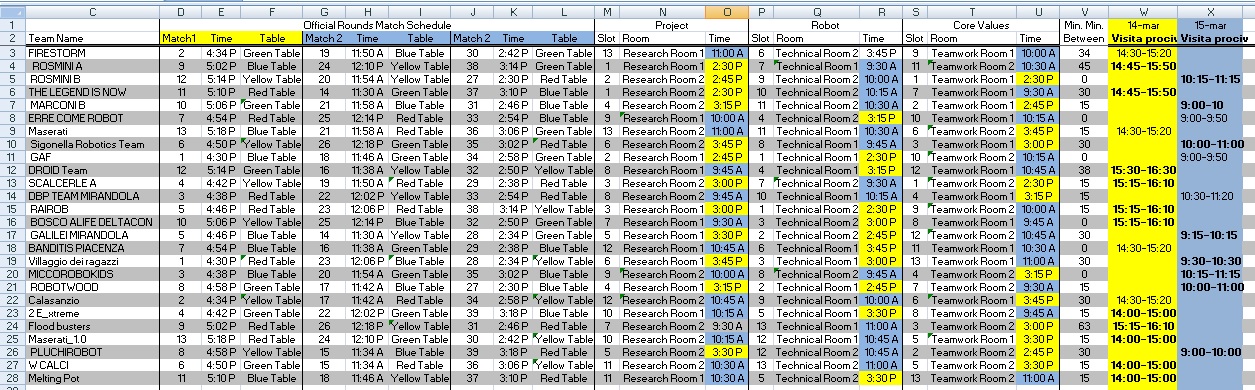
Task: Select column C header
Action: [93, 11]
